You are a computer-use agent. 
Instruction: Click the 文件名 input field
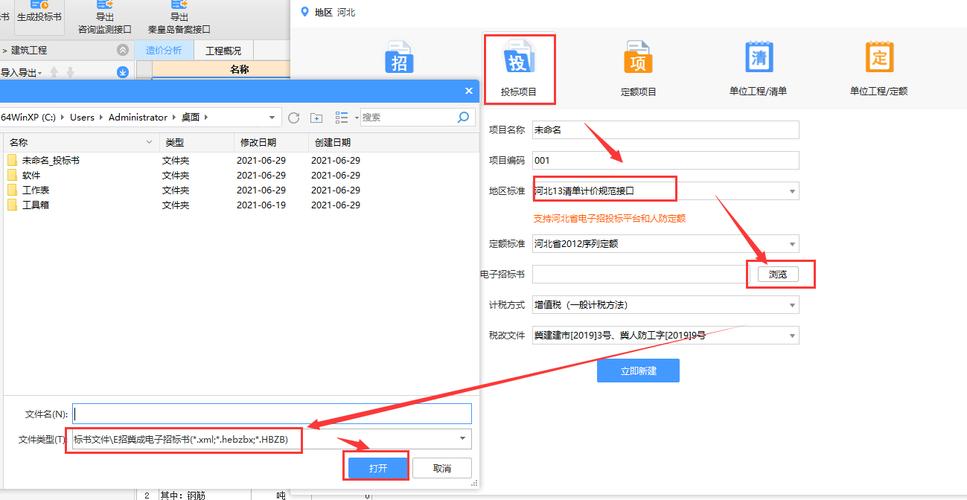point(272,414)
